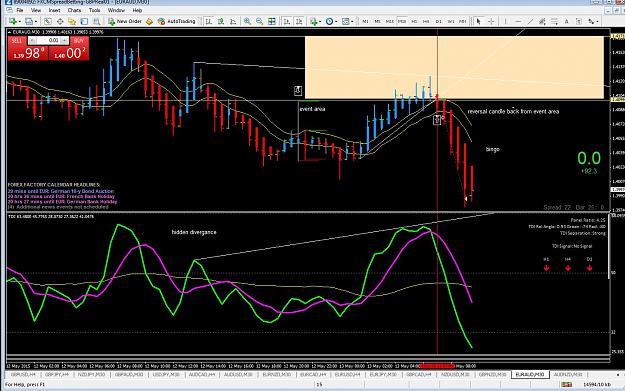
Task: Select the cursor arrow tool
Action: tap(478, 21)
